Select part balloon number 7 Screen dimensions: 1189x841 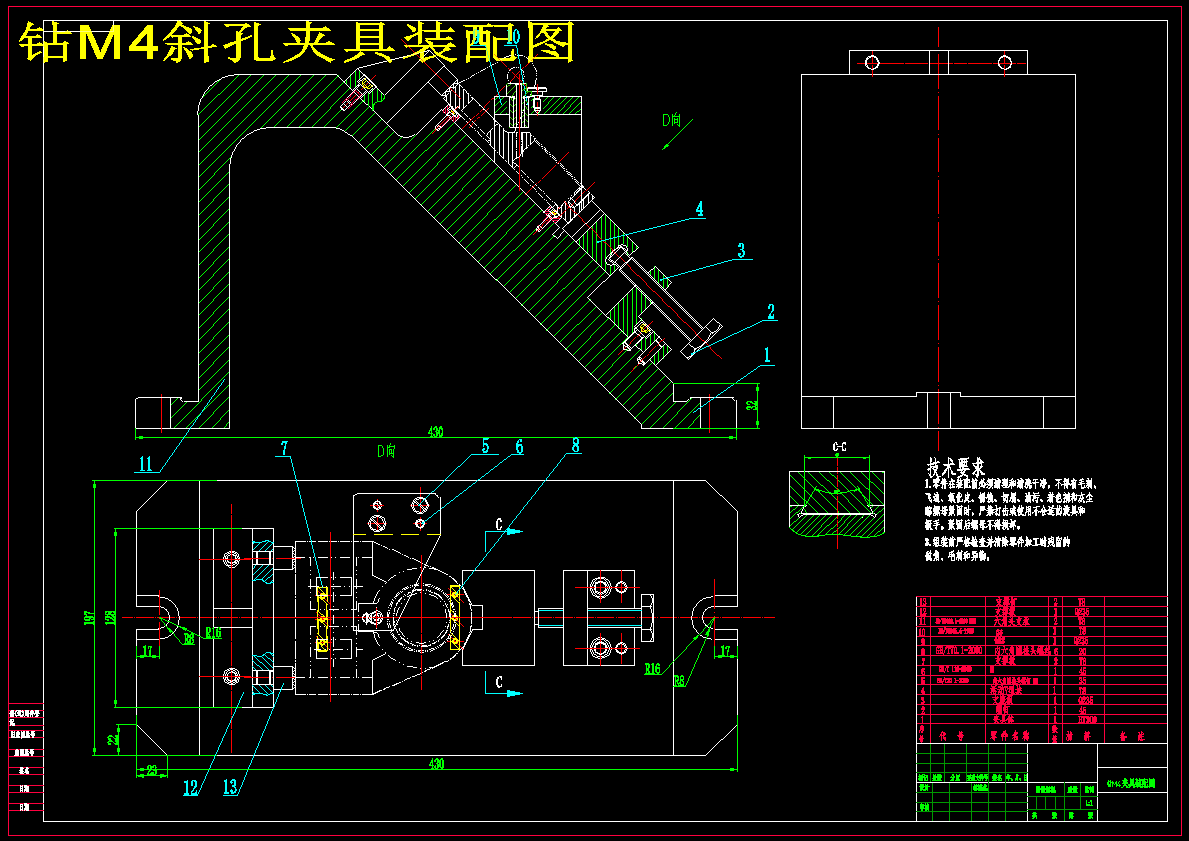[284, 448]
